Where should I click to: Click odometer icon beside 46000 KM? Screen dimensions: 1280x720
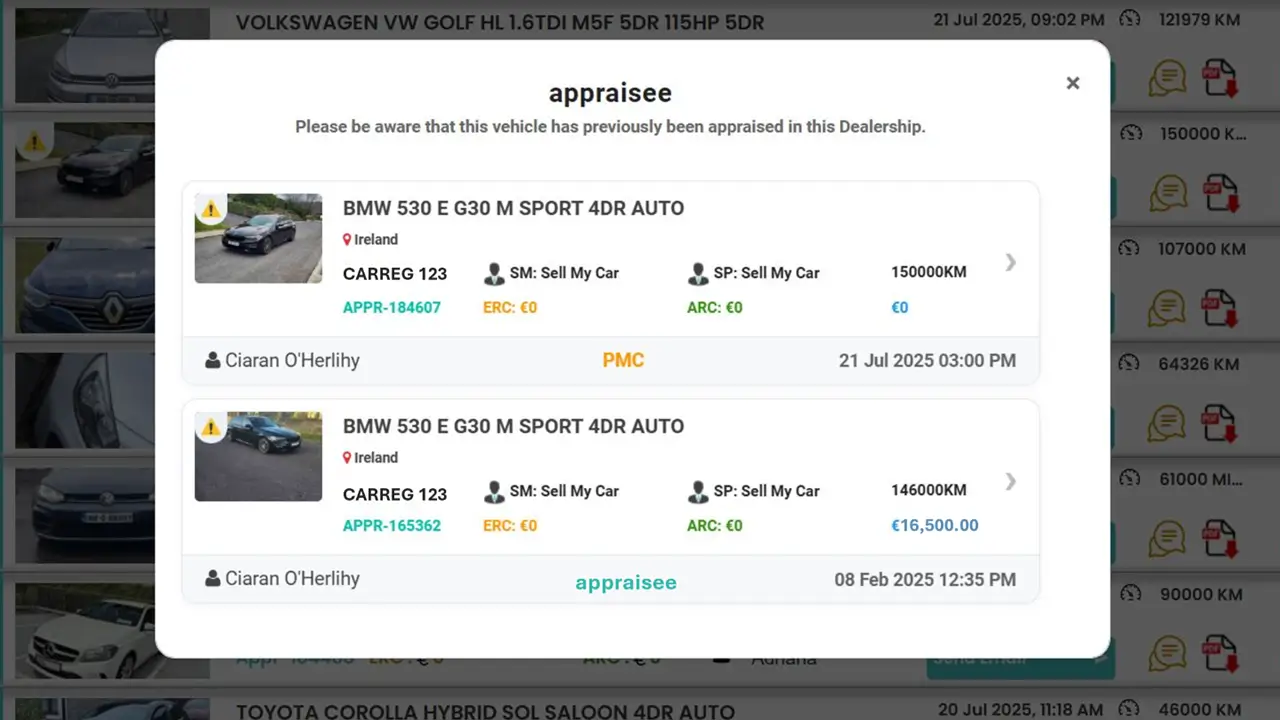pos(1130,709)
